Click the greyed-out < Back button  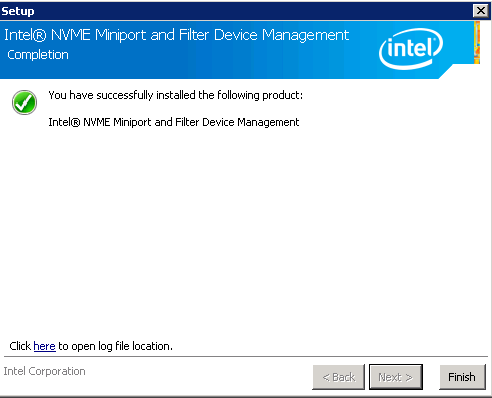pyautogui.click(x=338, y=377)
